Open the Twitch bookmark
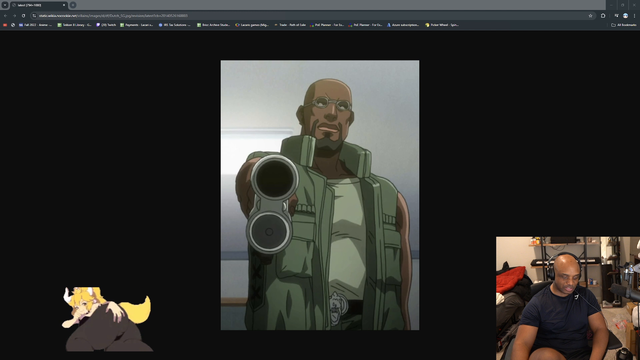640x360 pixels. coord(107,25)
